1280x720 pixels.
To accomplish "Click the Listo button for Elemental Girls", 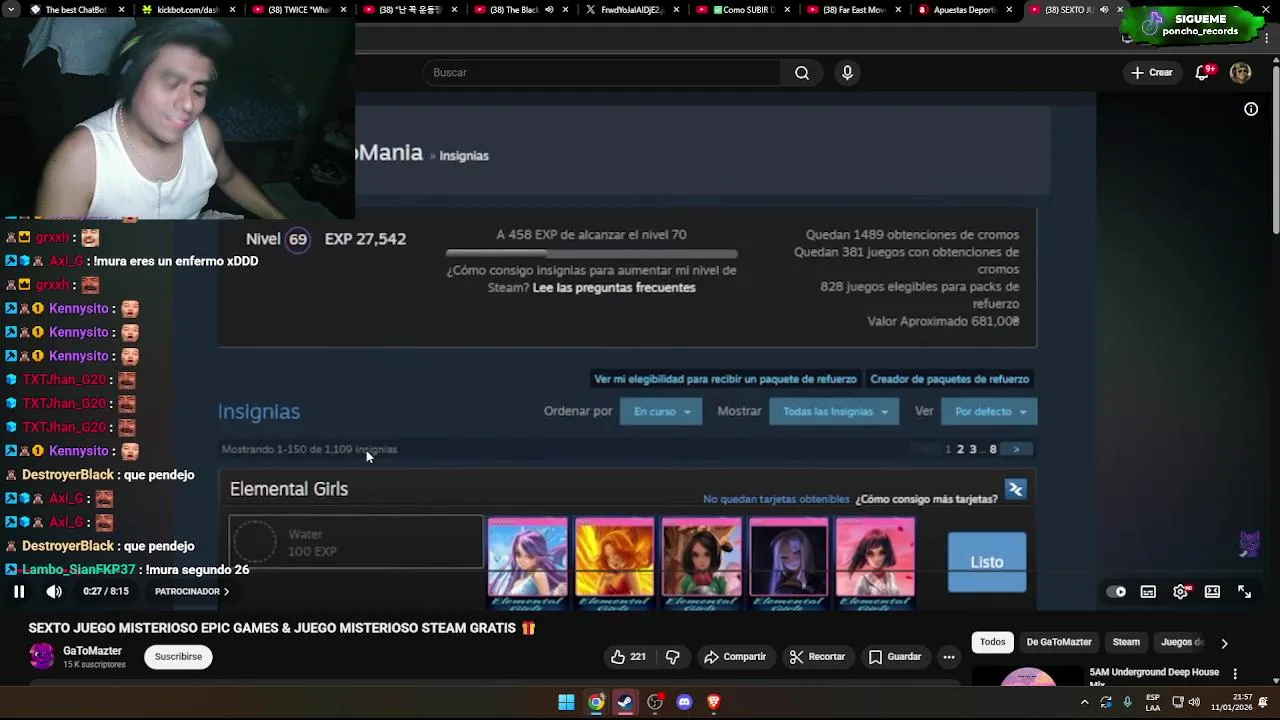I will 987,562.
